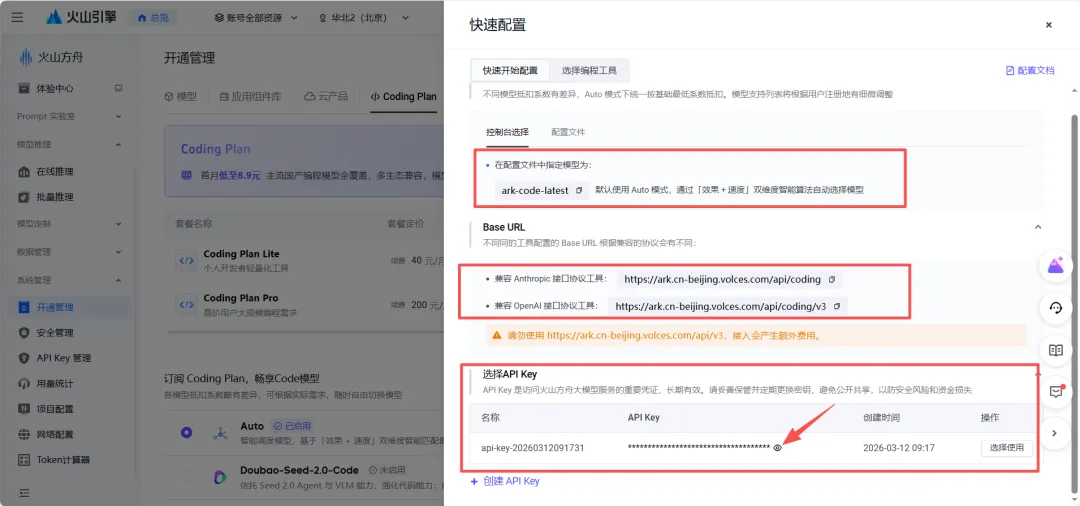Select the 快速开始配置 tab
Screen dimensions: 1080x506
click(x=510, y=70)
